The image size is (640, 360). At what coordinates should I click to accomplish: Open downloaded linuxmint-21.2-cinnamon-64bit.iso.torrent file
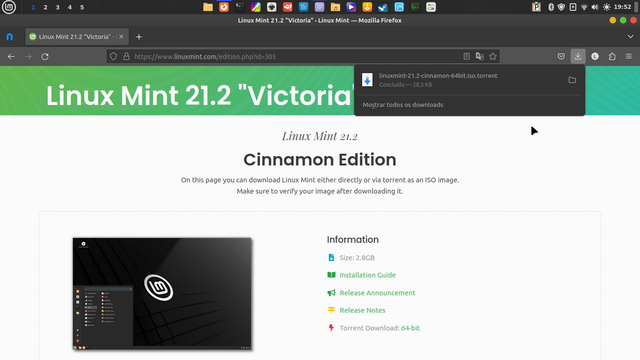point(459,80)
